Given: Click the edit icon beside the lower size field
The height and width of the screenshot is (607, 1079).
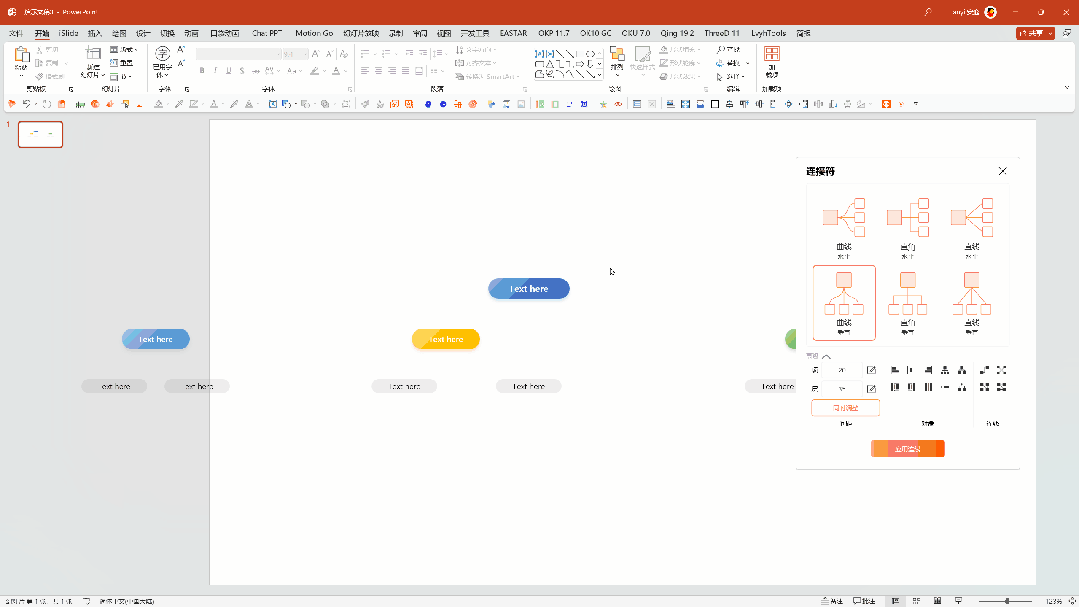Looking at the screenshot, I should pos(871,389).
